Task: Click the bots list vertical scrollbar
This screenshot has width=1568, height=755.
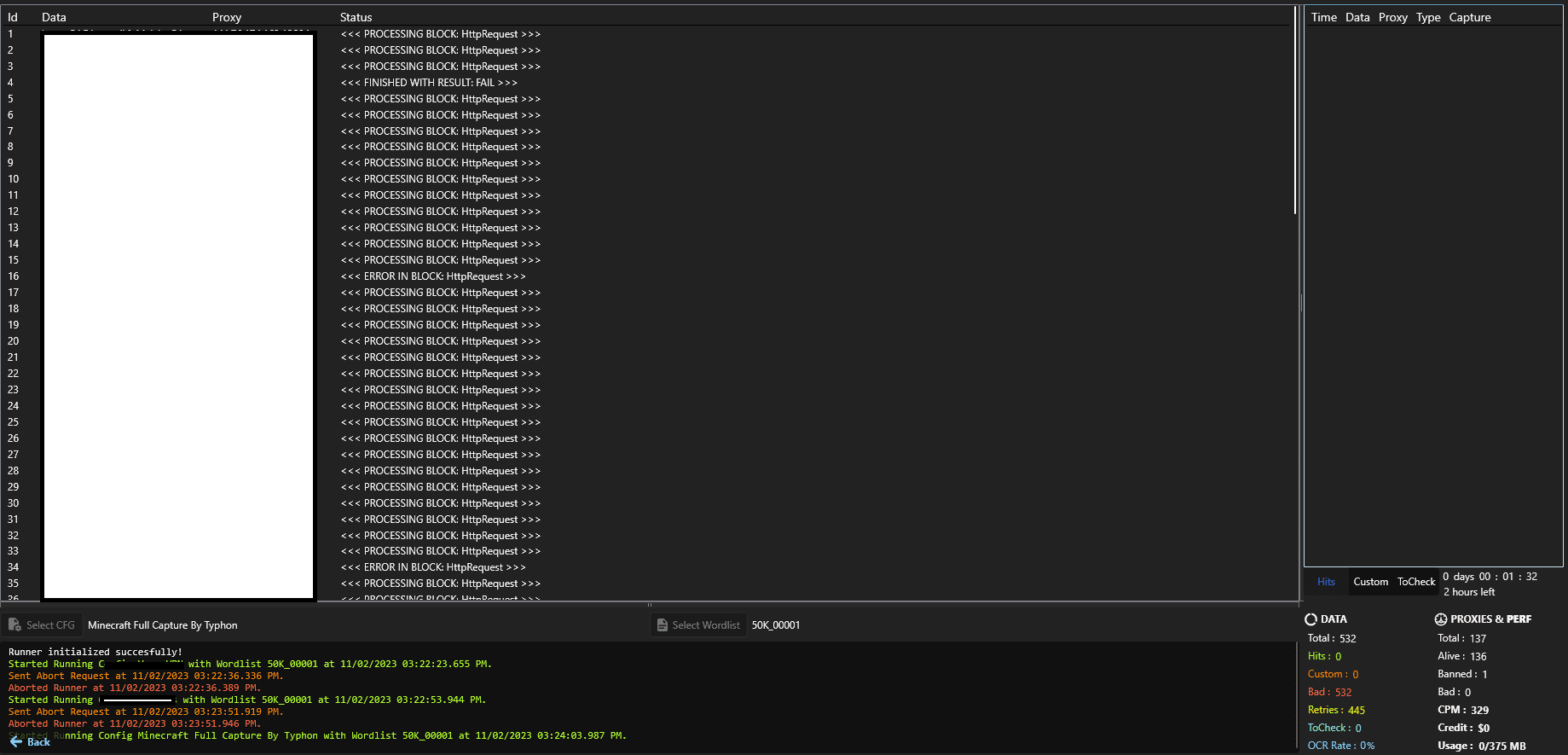Action: 1295,111
